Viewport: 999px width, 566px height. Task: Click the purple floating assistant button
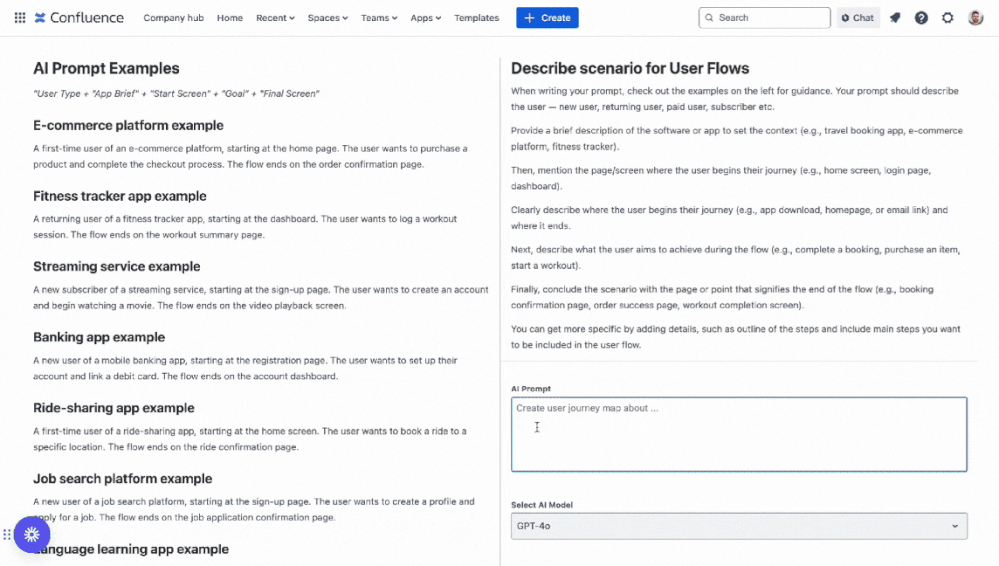(32, 534)
